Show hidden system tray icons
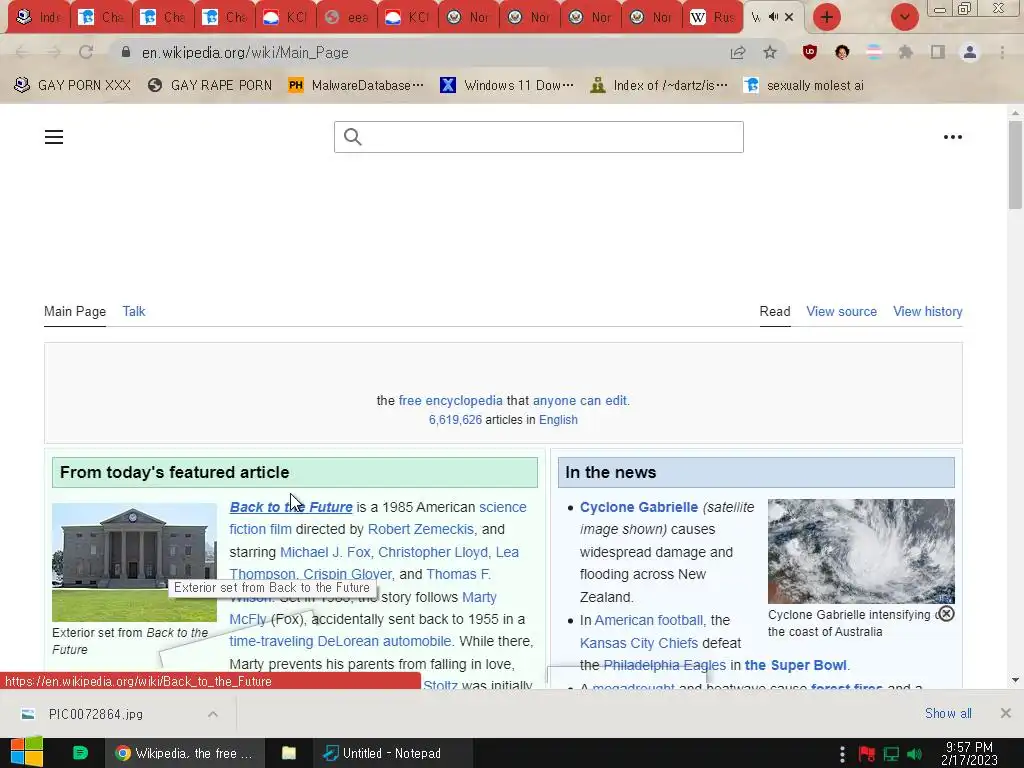The height and width of the screenshot is (768, 1024). point(842,754)
